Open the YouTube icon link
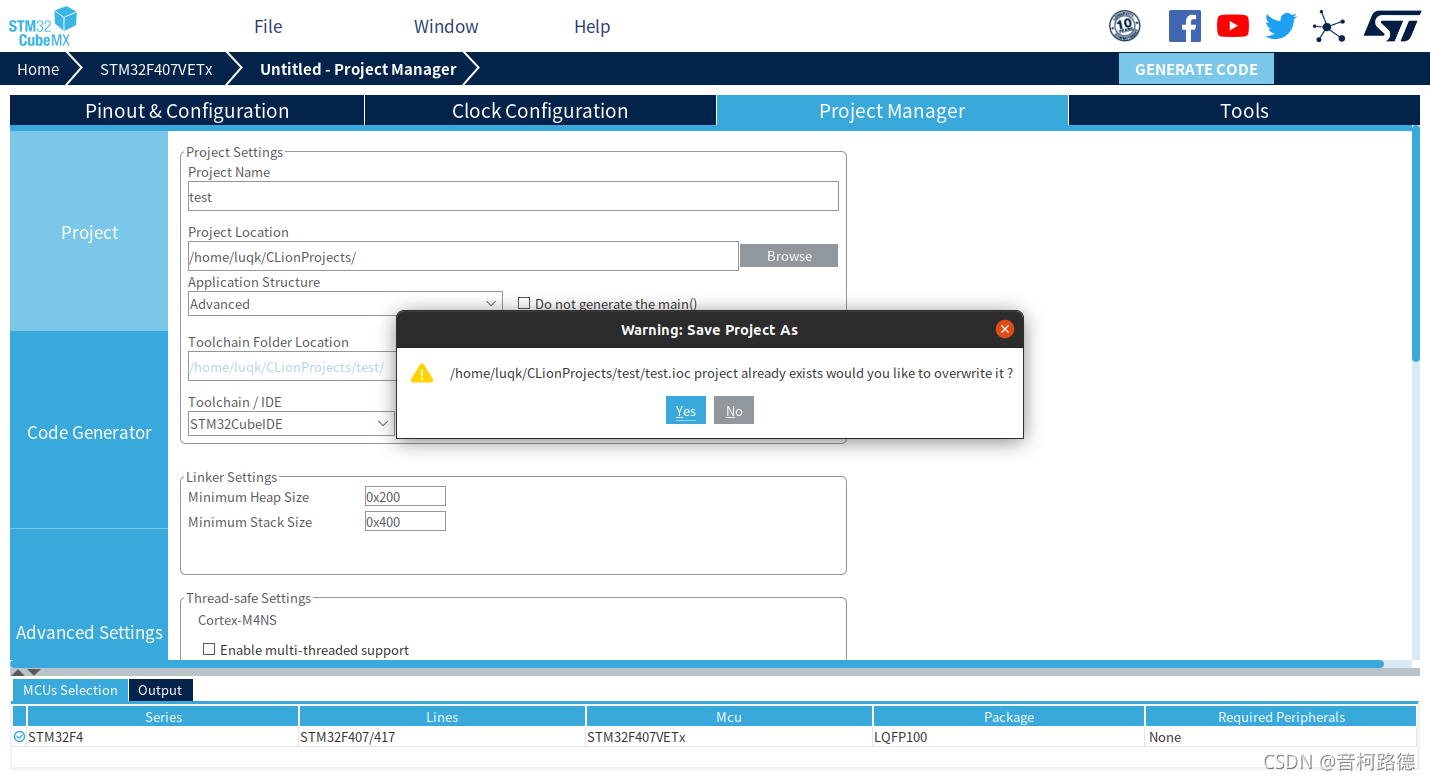 pyautogui.click(x=1233, y=26)
